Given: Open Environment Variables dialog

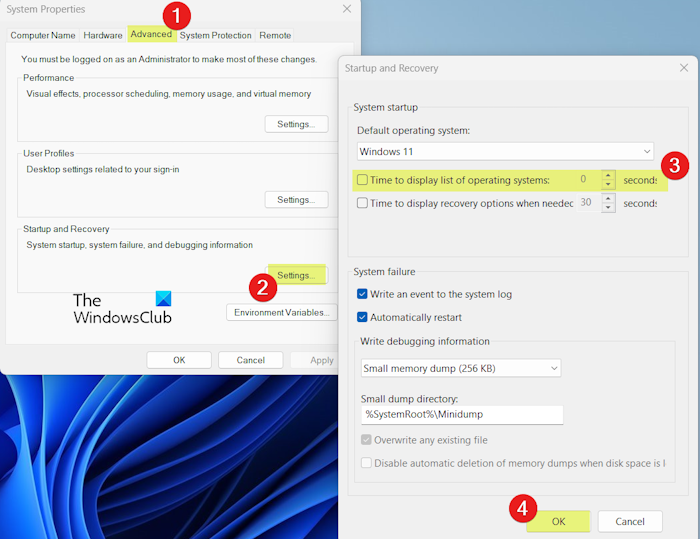Looking at the screenshot, I should 282,313.
